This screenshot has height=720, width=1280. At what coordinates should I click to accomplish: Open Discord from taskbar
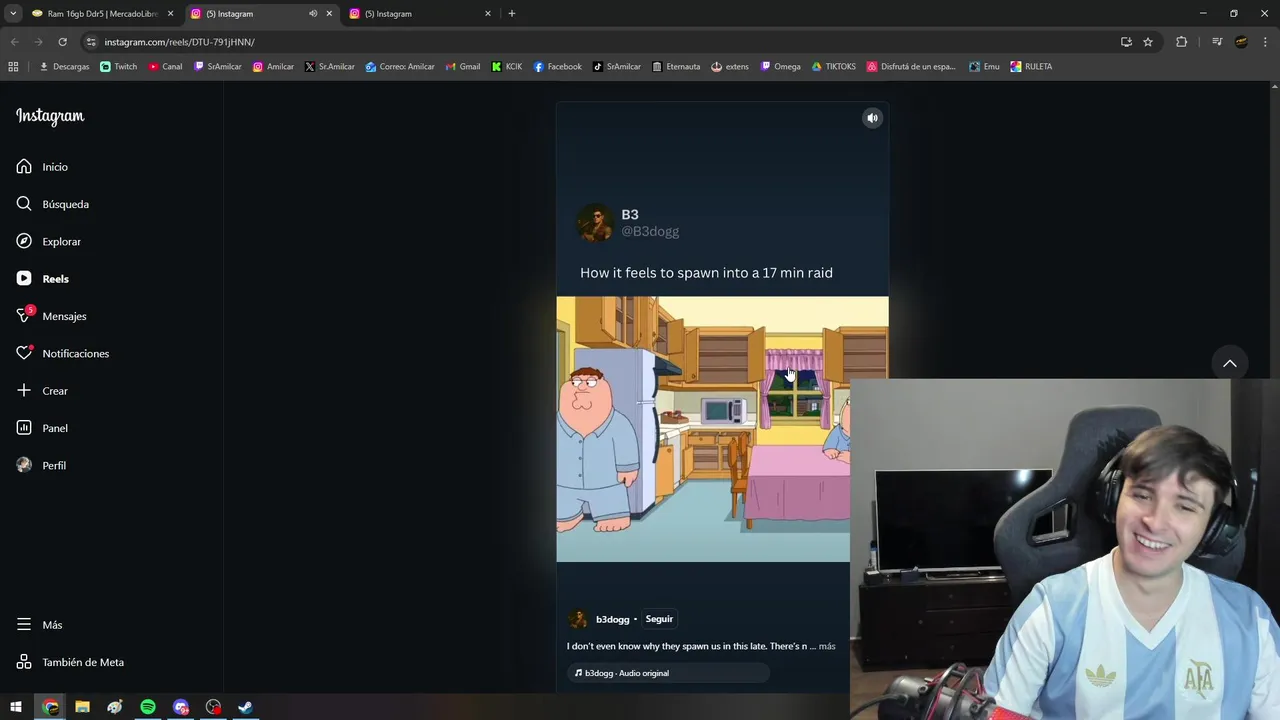pos(181,707)
